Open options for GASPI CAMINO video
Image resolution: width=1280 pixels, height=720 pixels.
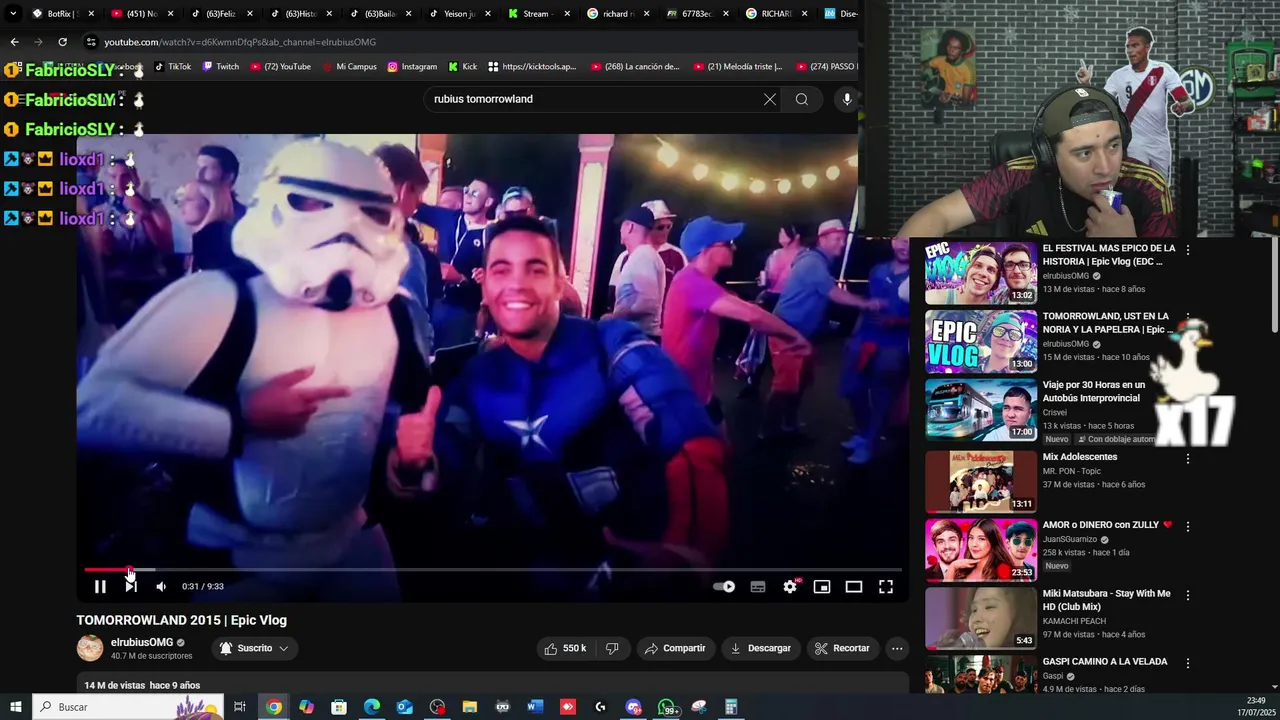click(x=1188, y=663)
